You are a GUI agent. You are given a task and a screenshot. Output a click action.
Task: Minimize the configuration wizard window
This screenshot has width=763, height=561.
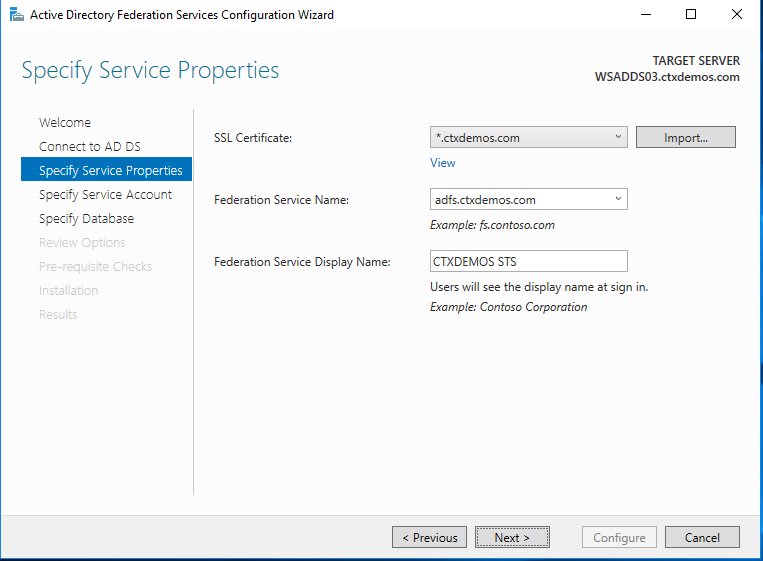[645, 15]
